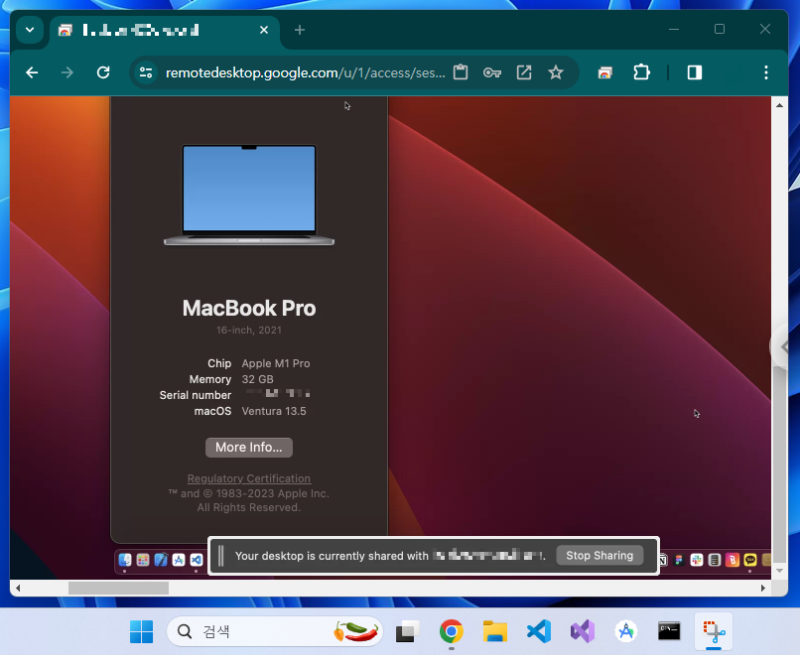Follow the Regulatory Certification link
This screenshot has width=800, height=655.
coord(248,478)
